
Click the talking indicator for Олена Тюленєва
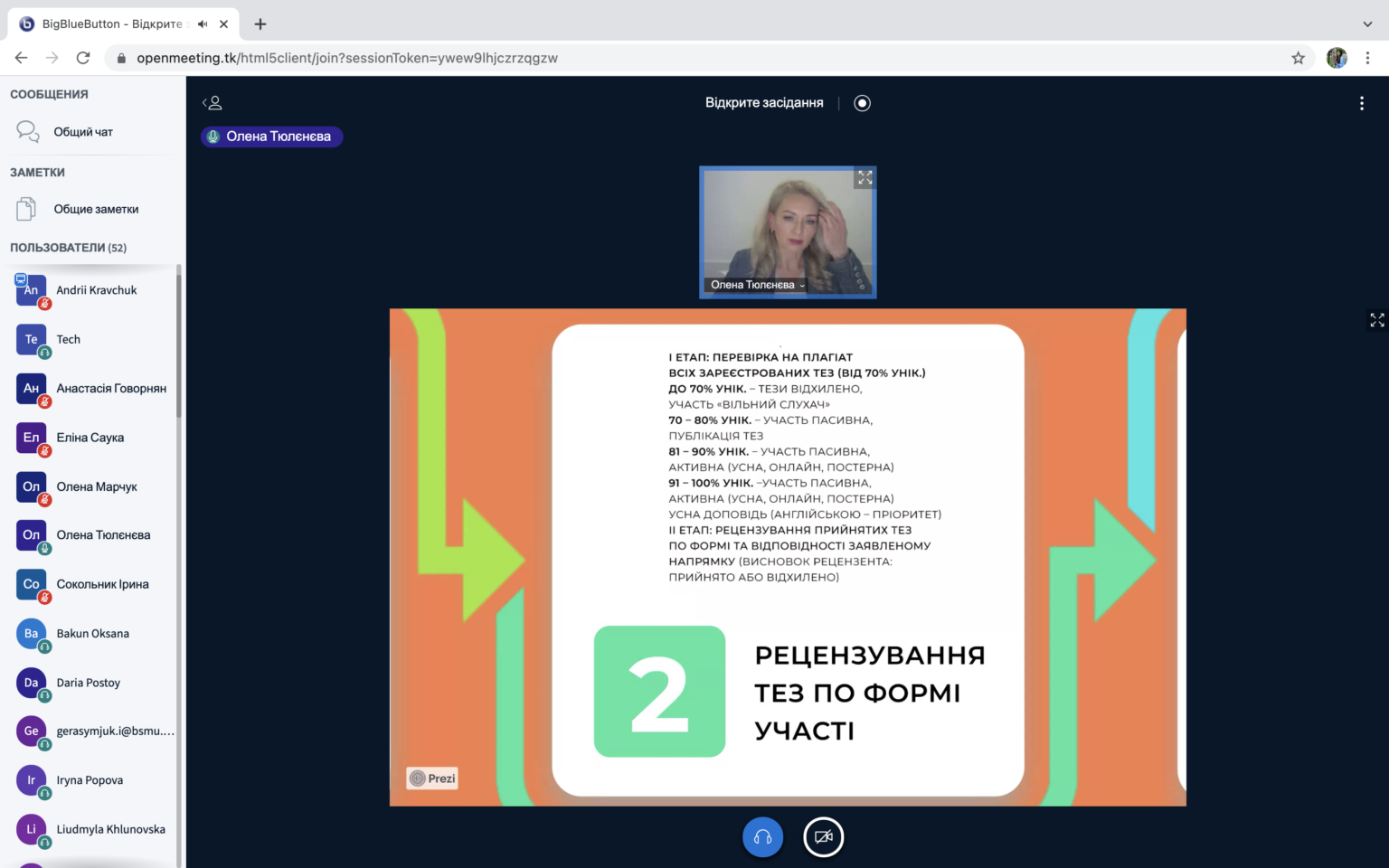pyautogui.click(x=271, y=137)
